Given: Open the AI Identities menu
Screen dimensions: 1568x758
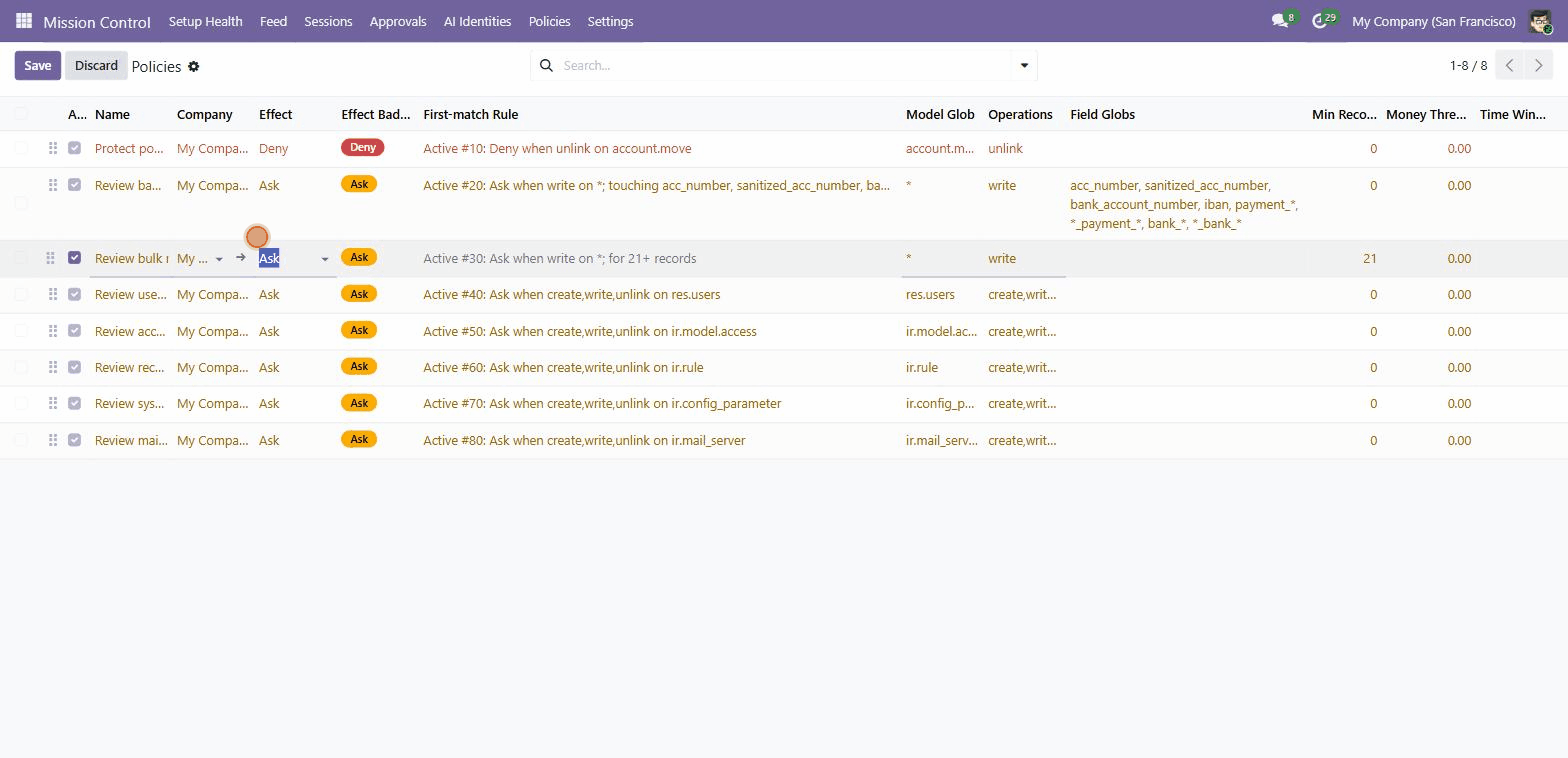Looking at the screenshot, I should (477, 21).
